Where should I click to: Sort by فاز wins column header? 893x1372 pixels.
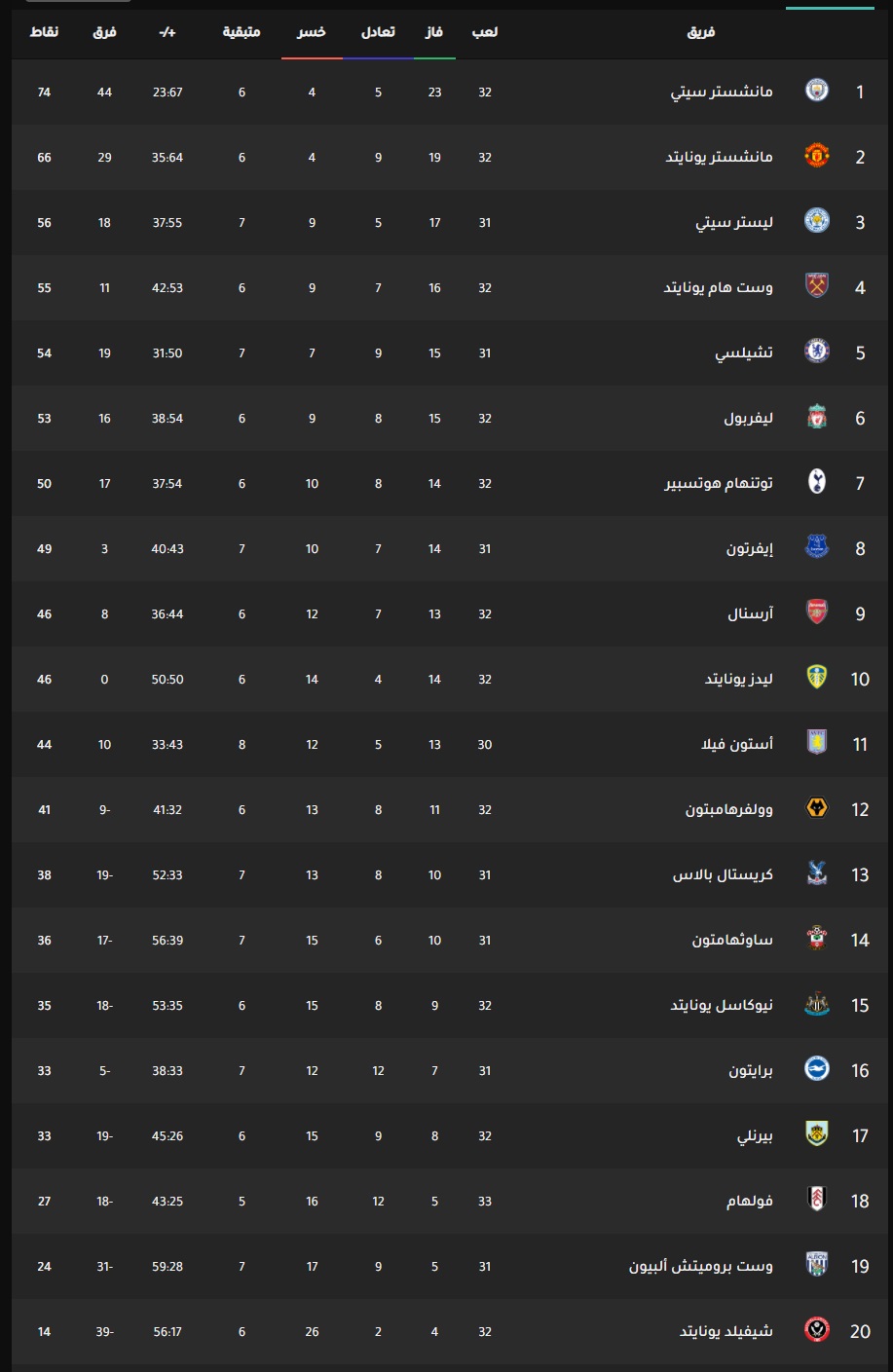[x=434, y=32]
